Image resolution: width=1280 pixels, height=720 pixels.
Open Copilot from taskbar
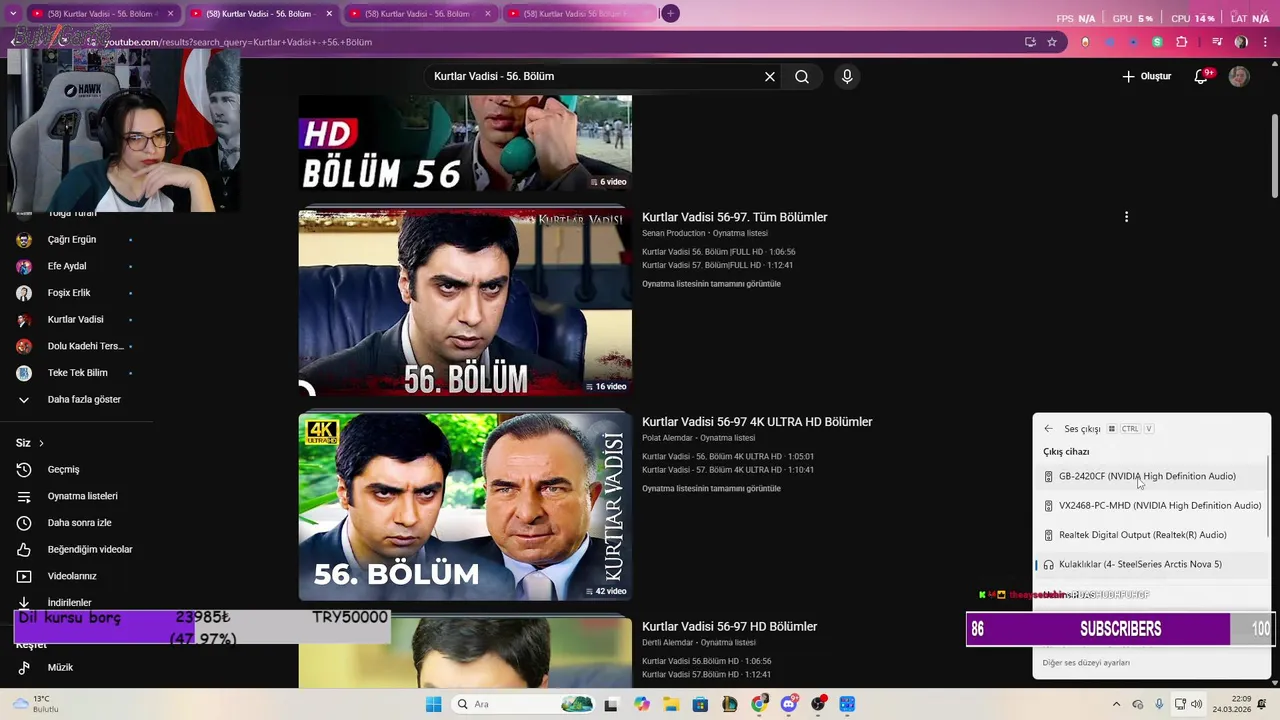point(641,704)
